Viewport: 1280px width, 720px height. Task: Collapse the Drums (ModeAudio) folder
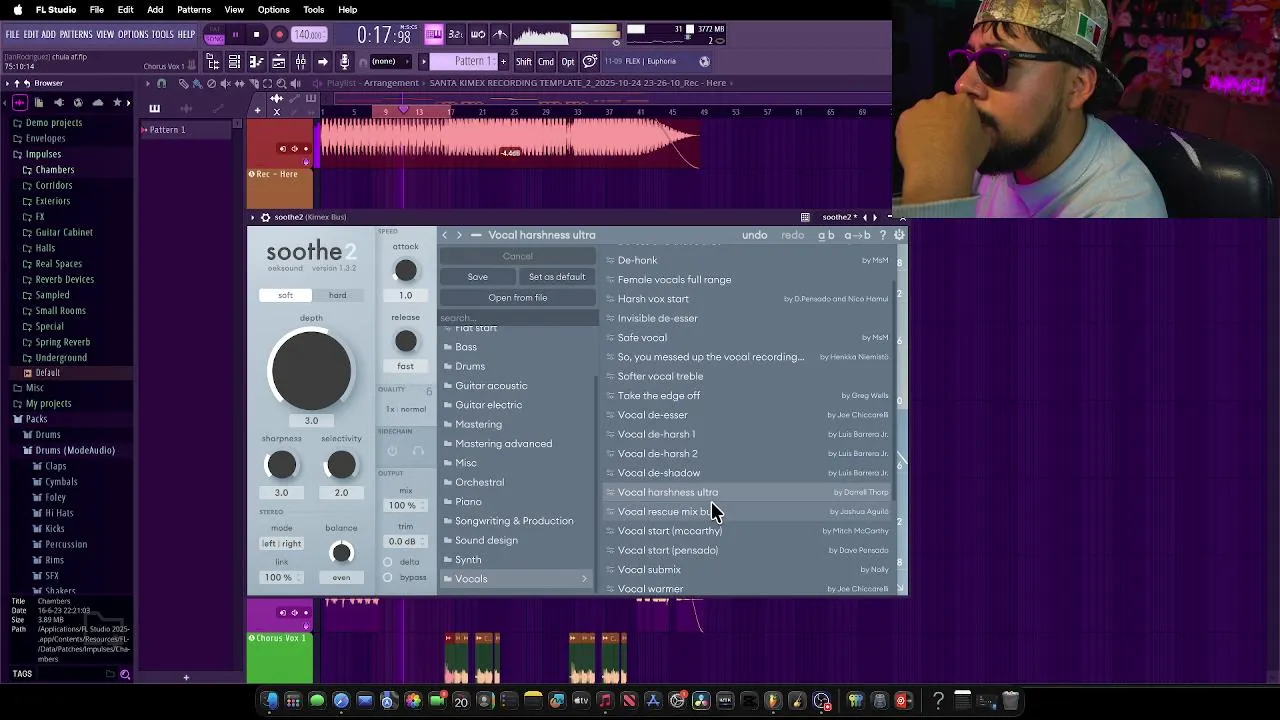74,450
